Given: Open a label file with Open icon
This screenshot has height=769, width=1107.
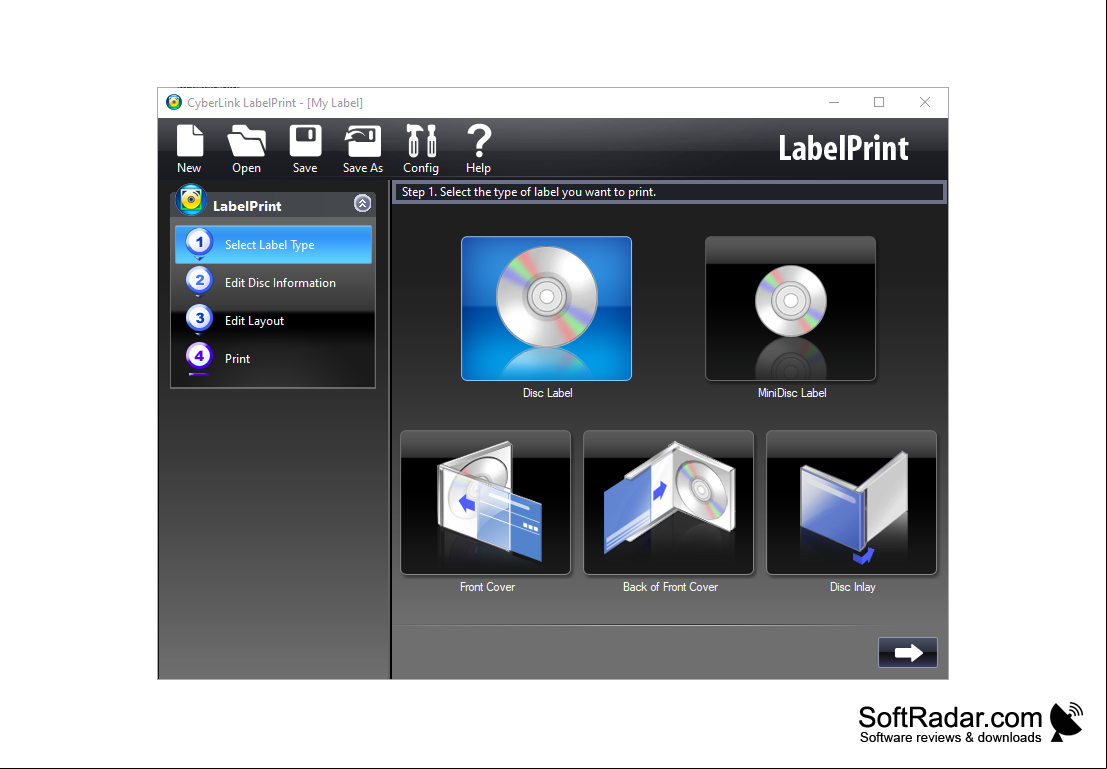Looking at the screenshot, I should tap(246, 141).
